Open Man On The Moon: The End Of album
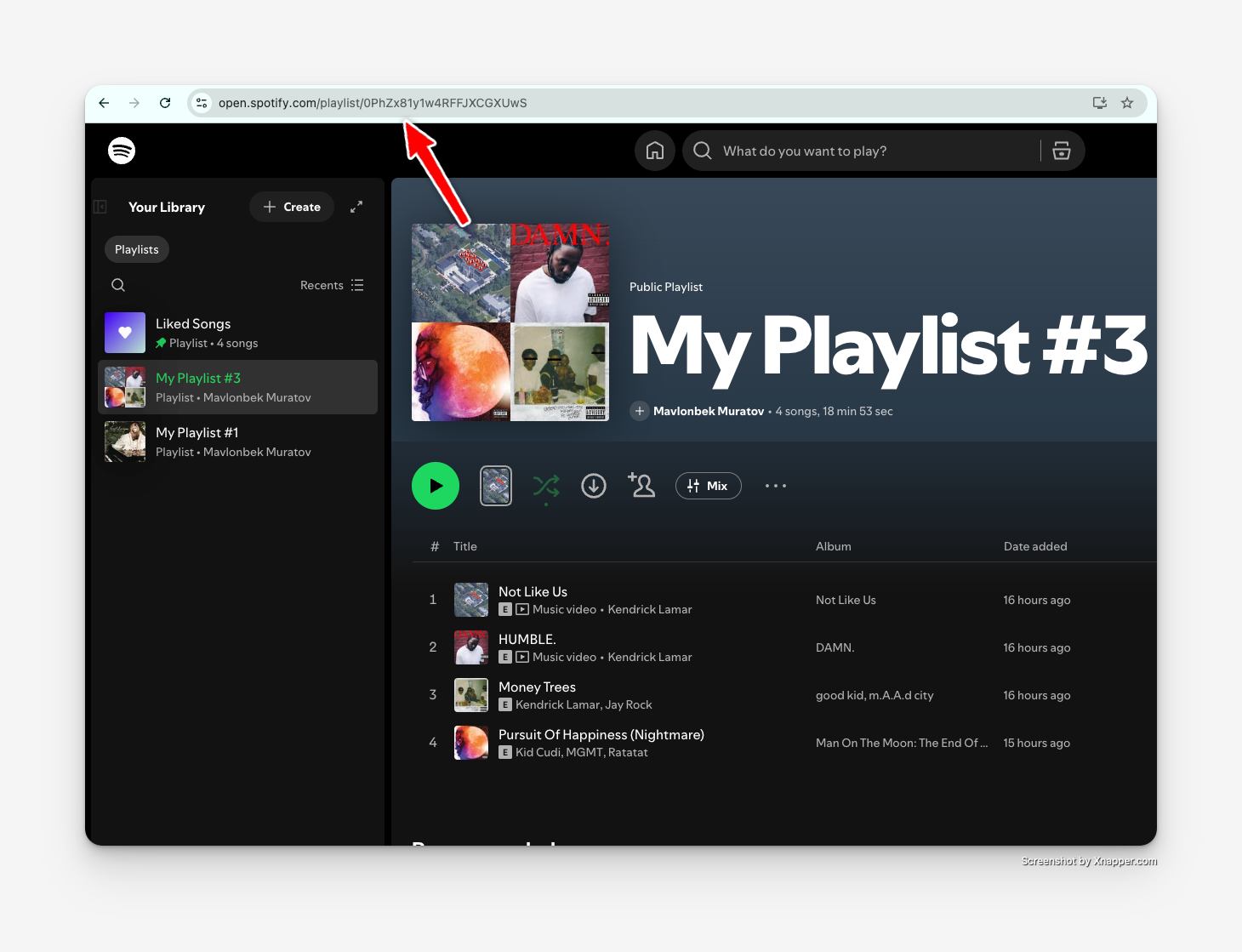The image size is (1242, 952). [x=902, y=743]
